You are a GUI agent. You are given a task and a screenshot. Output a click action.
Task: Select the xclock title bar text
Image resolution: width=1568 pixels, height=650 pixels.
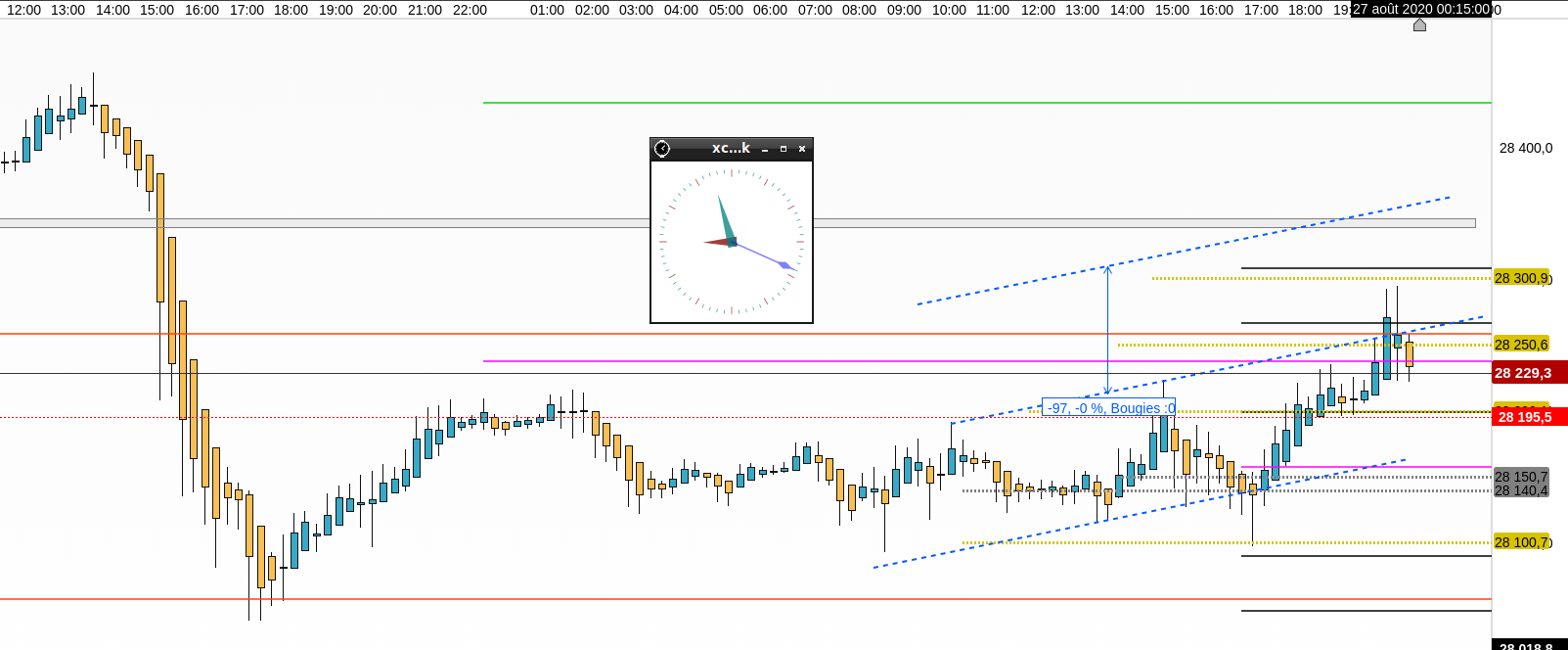point(731,148)
